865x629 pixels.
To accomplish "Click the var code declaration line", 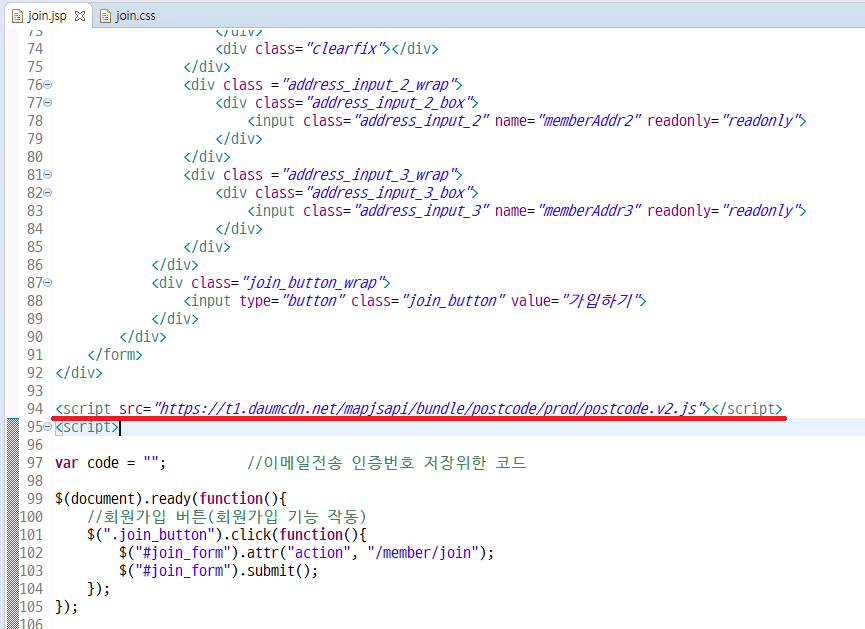I will (110, 462).
